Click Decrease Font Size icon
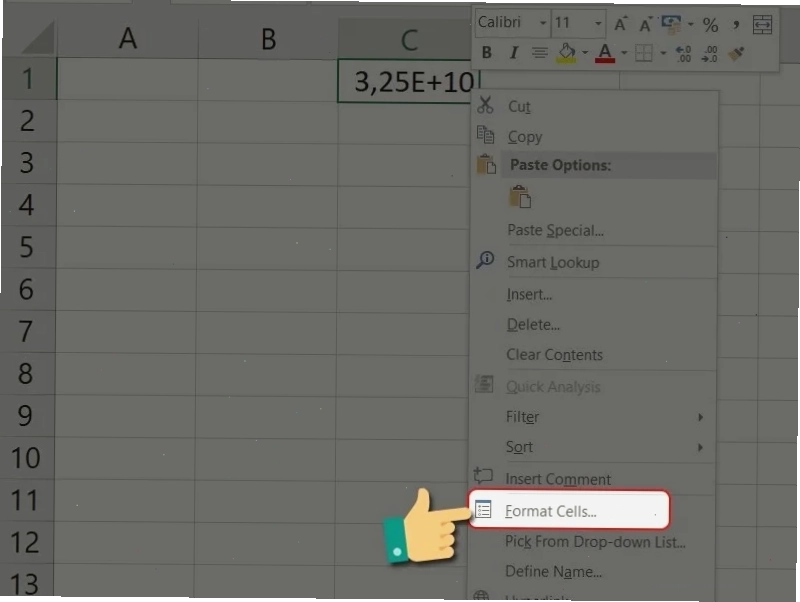This screenshot has height=602, width=800. tap(645, 24)
